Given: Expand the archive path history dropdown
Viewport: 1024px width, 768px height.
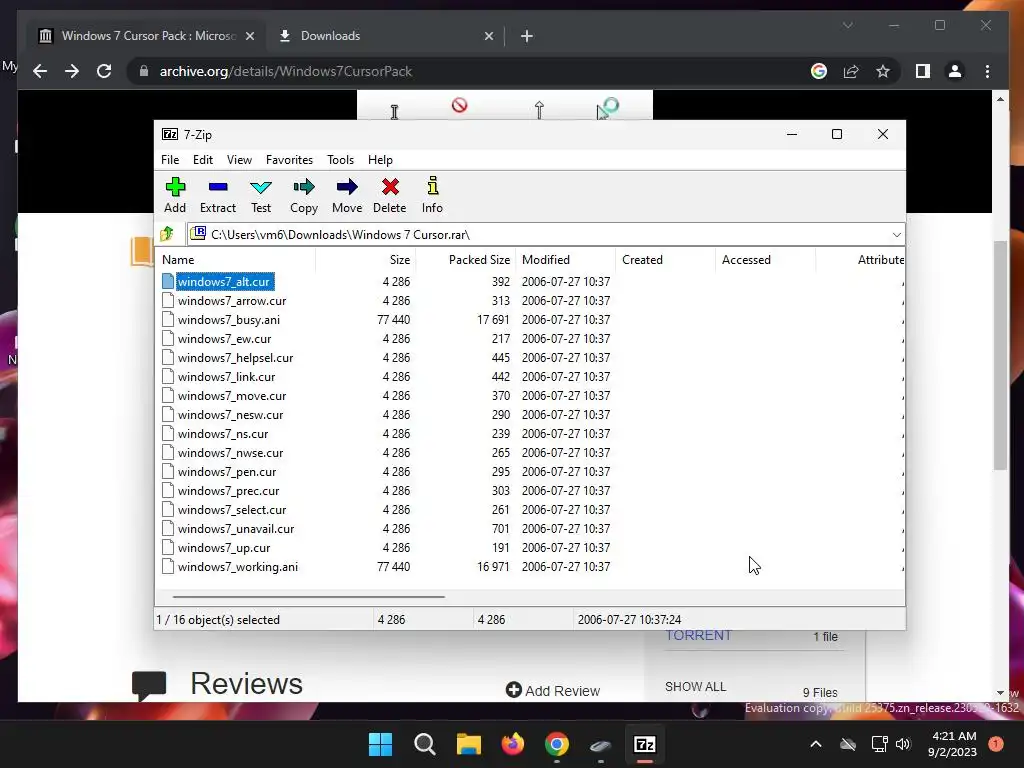Looking at the screenshot, I should [897, 234].
